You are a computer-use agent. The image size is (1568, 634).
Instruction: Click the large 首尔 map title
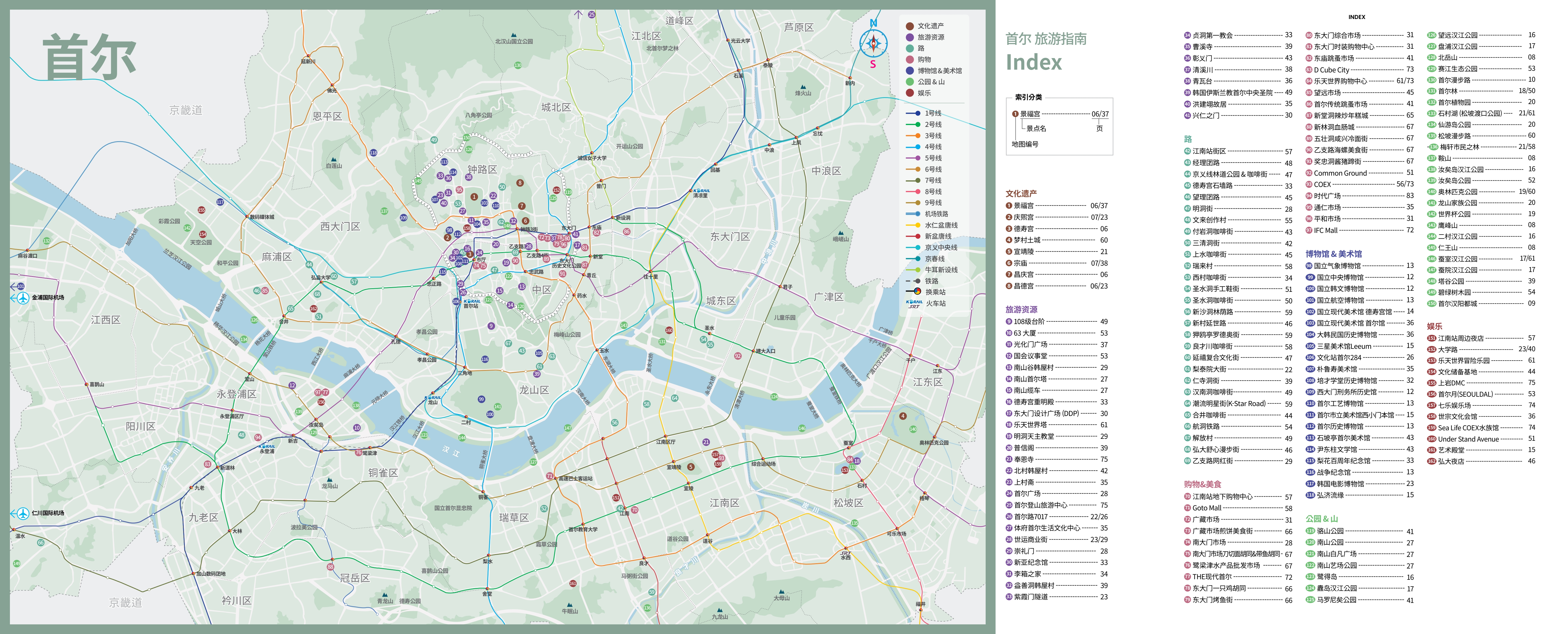tap(90, 57)
